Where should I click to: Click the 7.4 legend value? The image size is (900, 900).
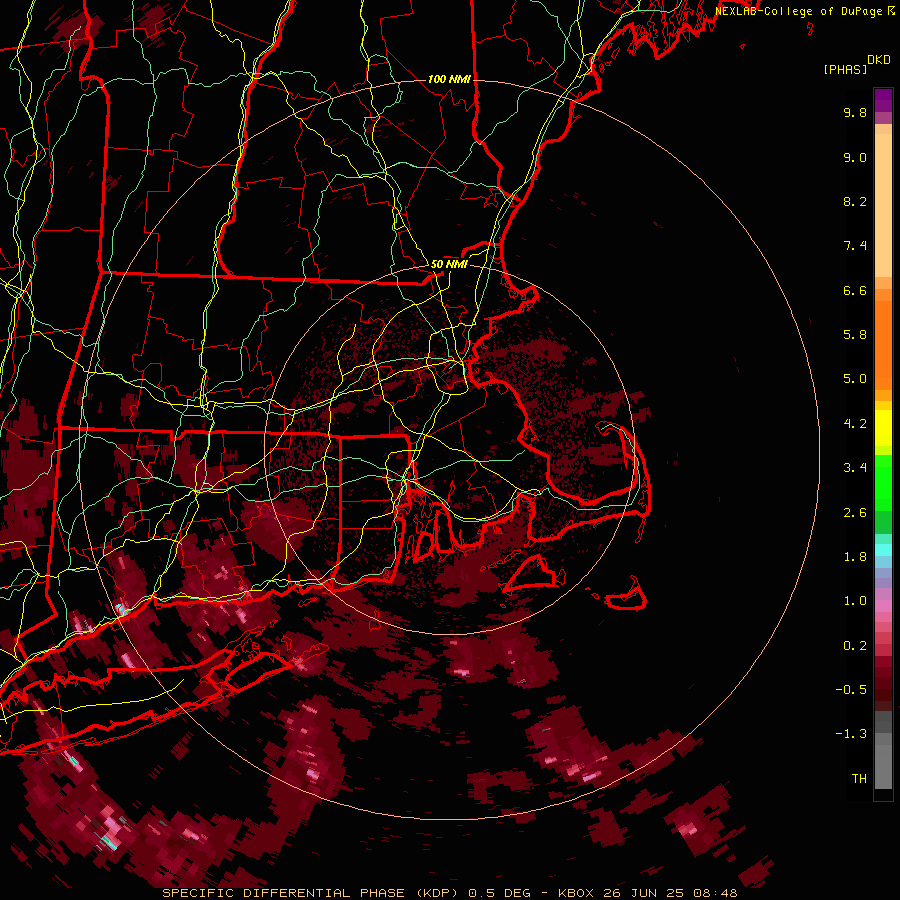point(855,246)
